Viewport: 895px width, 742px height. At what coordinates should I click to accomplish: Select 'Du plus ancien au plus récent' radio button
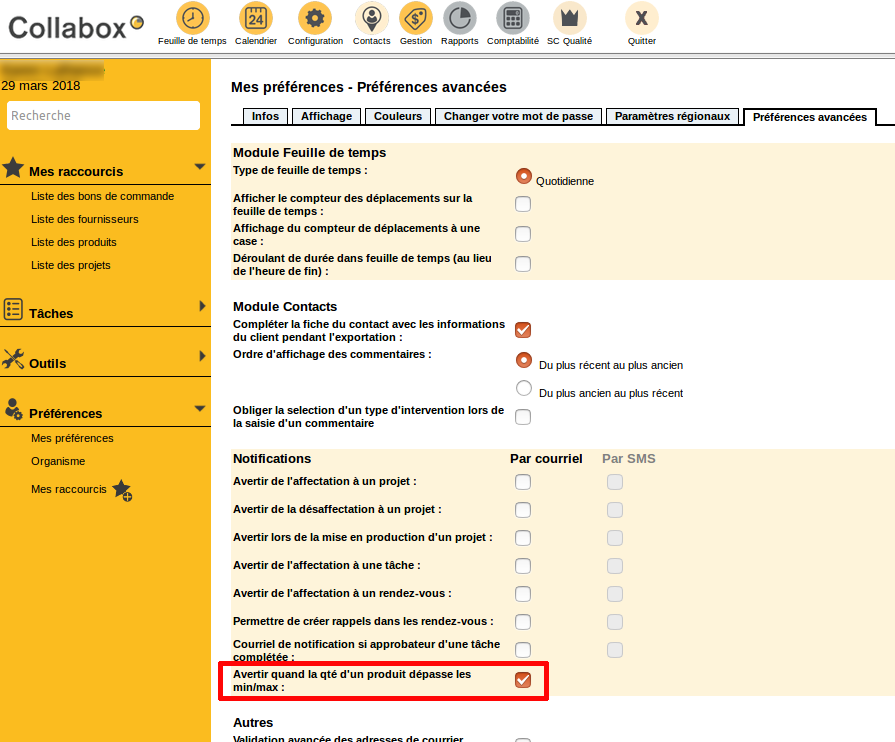coord(523,389)
